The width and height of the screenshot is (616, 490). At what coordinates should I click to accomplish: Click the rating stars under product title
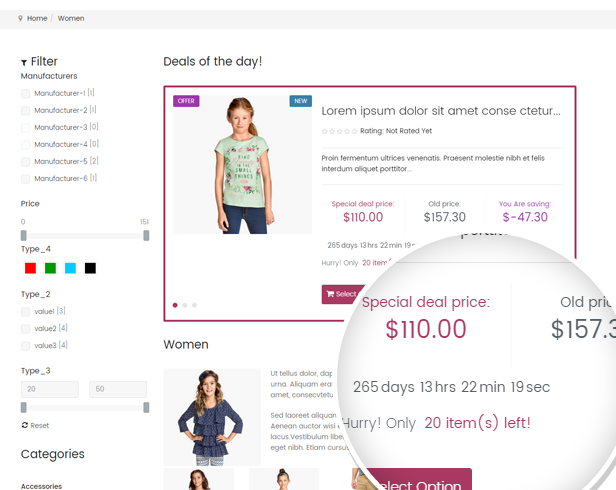tap(339, 131)
